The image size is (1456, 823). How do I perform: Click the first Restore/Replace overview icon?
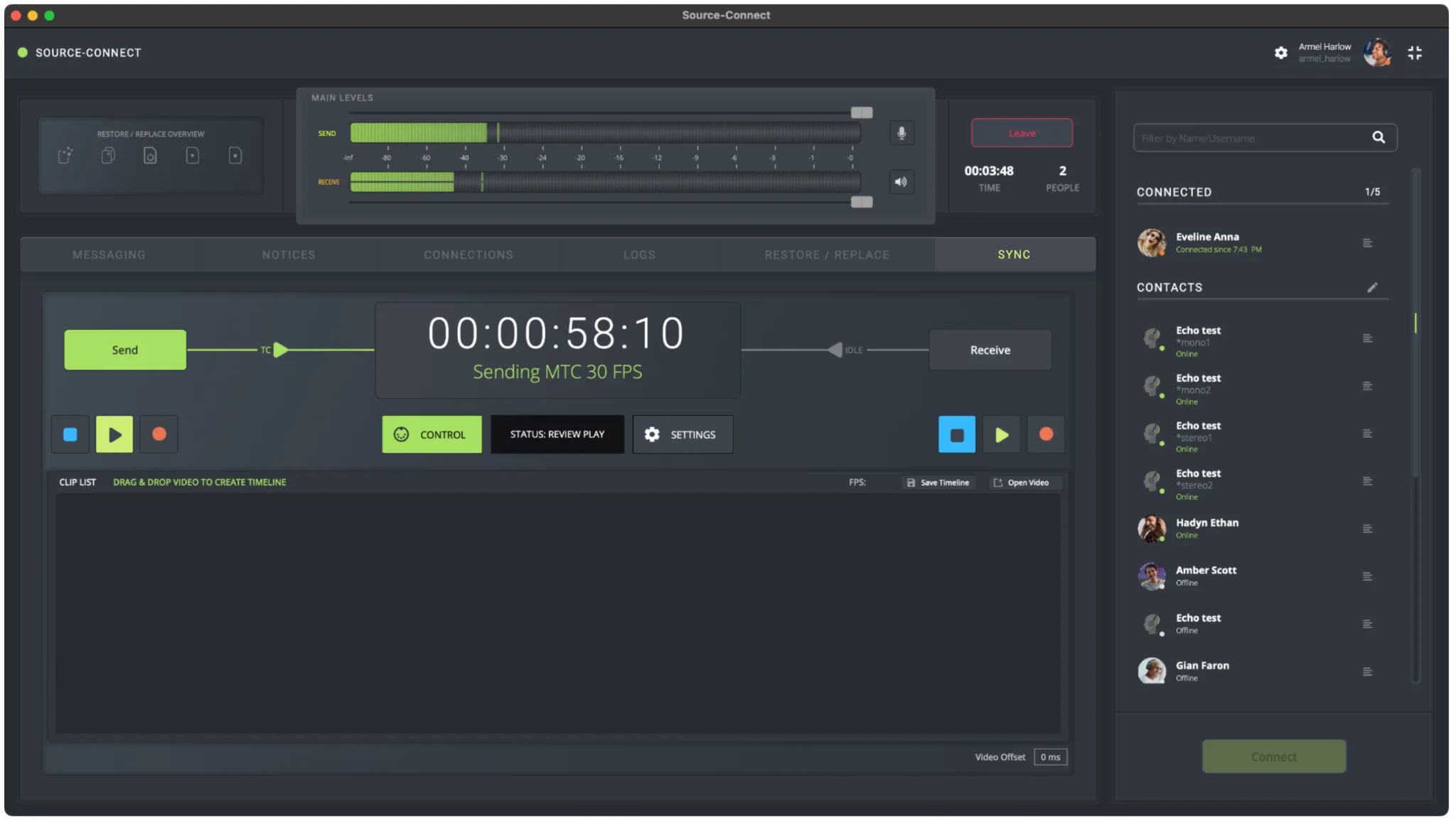pos(65,155)
